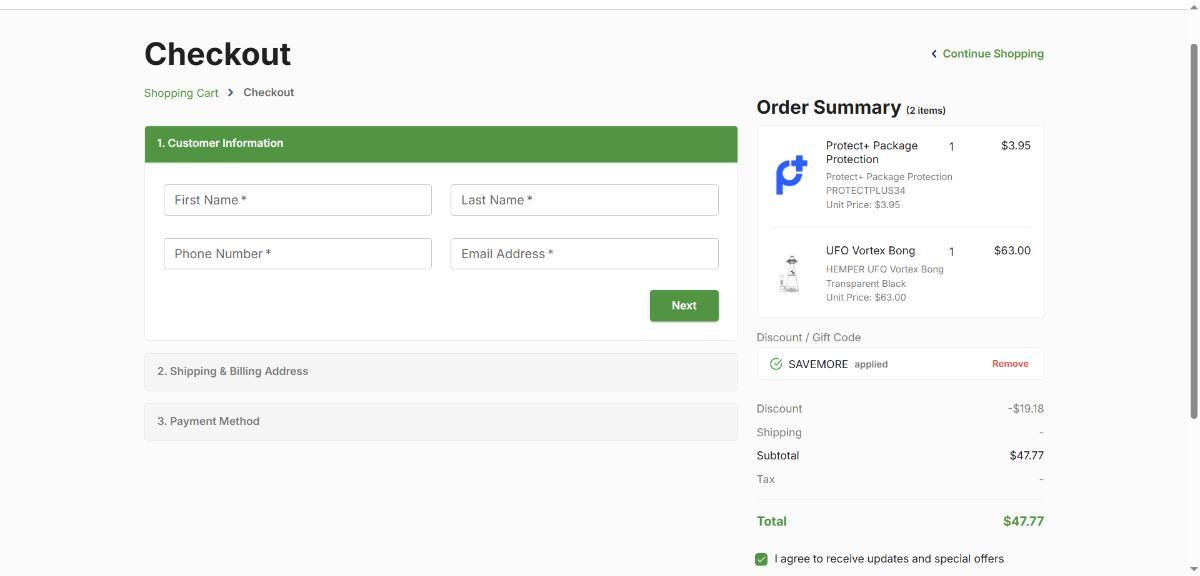Remove the SAVEMORE discount code
1200x576 pixels.
point(1009,364)
